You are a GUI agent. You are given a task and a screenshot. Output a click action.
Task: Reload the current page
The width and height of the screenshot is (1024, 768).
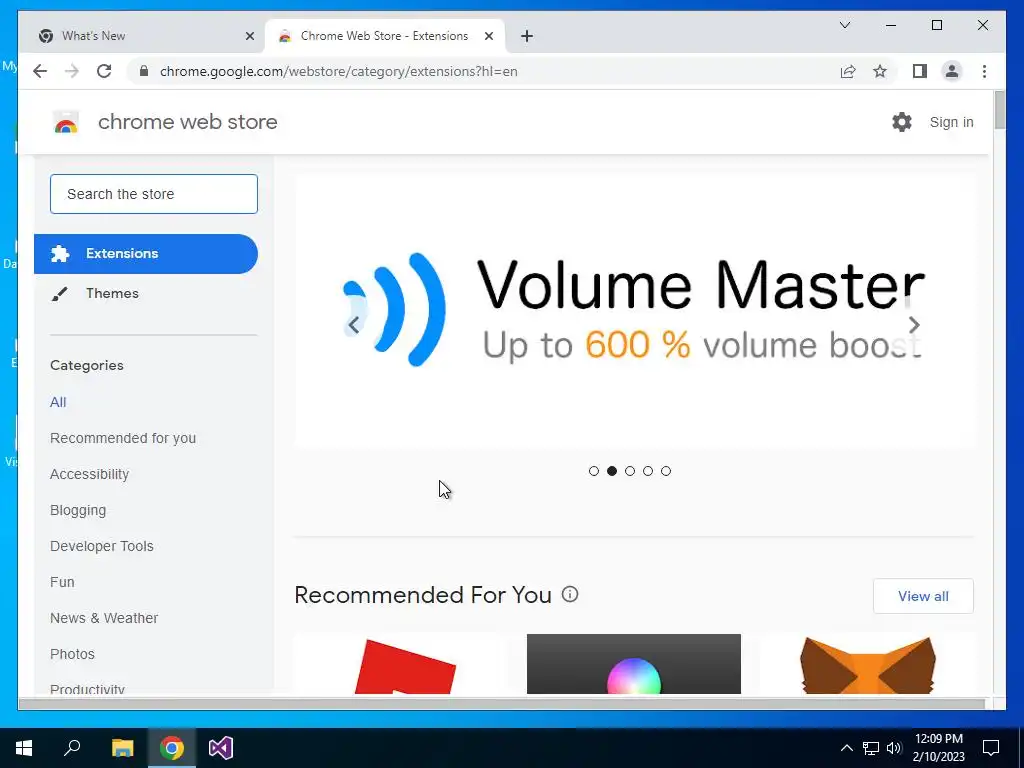coord(104,71)
